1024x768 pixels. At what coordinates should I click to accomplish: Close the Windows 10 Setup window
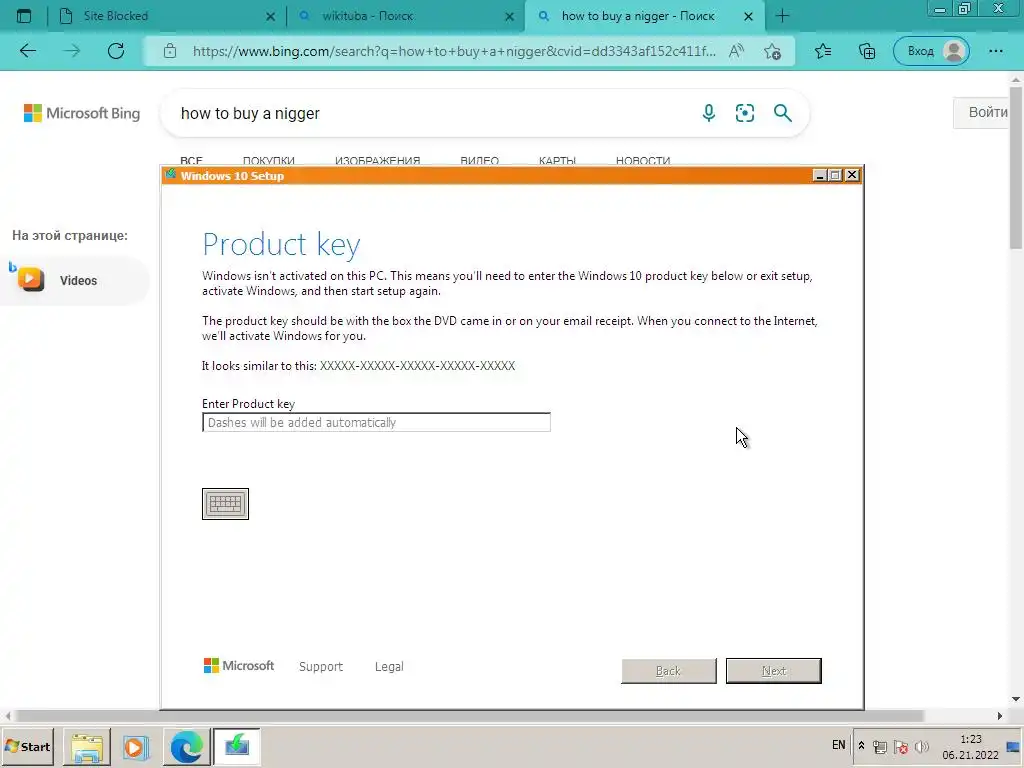(852, 175)
